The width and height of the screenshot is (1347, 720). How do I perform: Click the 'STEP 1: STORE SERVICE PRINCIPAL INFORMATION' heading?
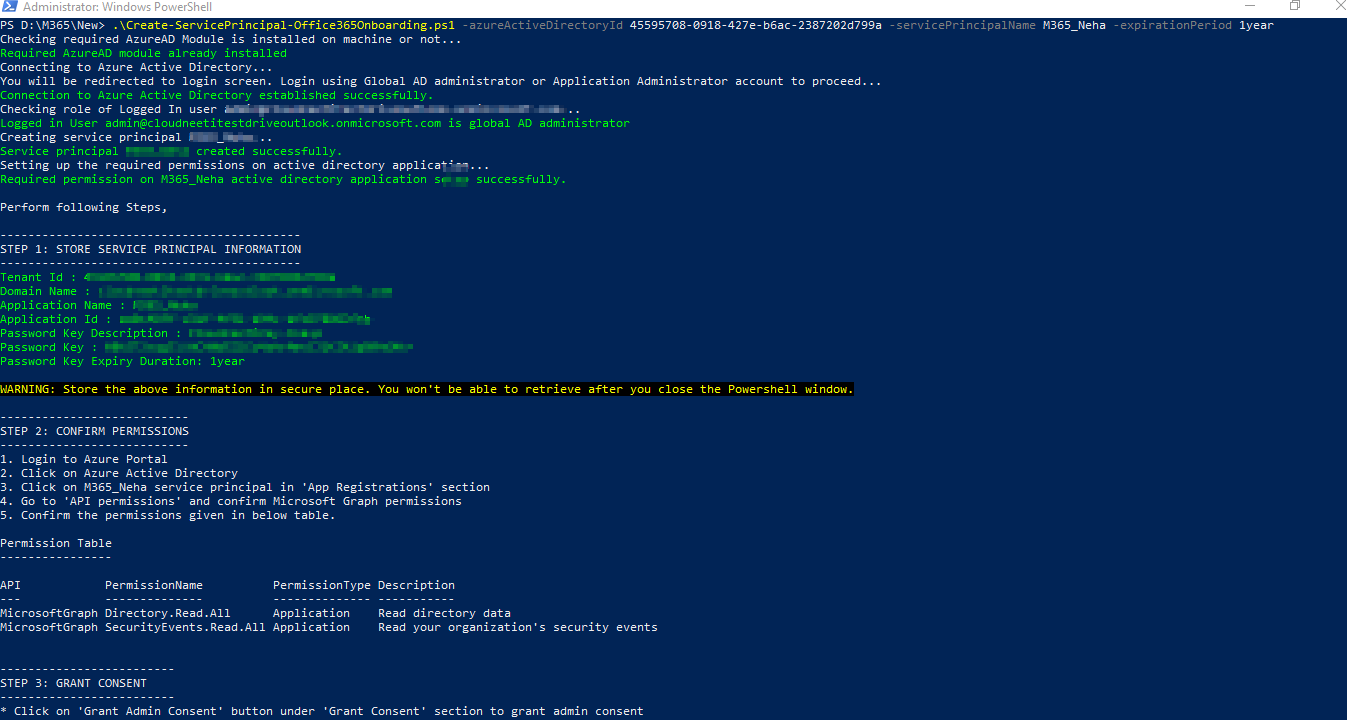[x=150, y=249]
